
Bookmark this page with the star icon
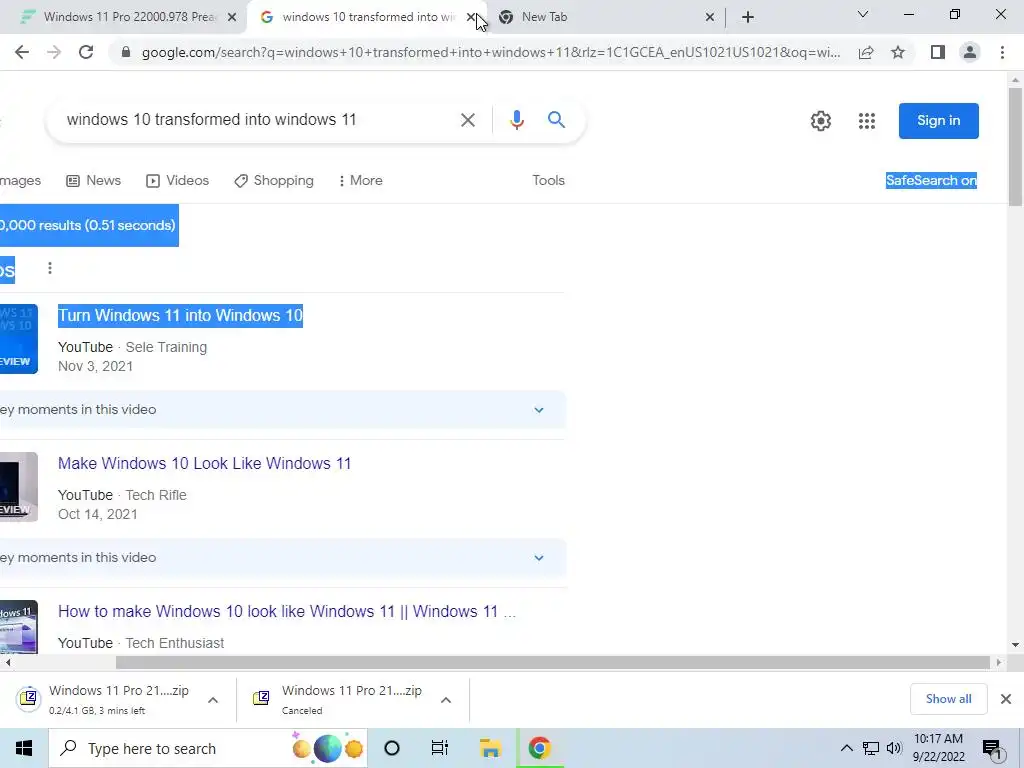(x=898, y=52)
